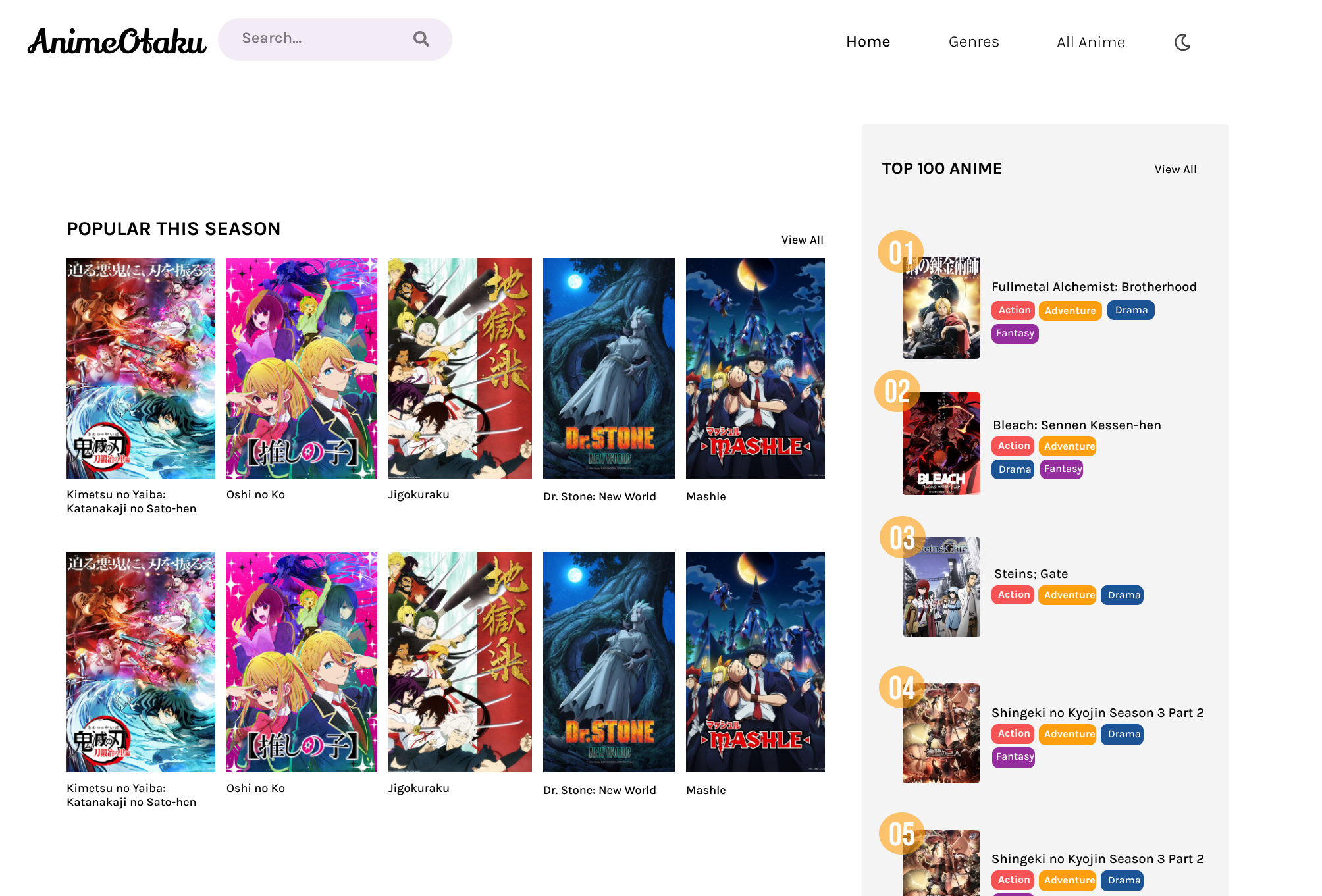The width and height of the screenshot is (1322, 896).
Task: Toggle dark mode with the moon icon
Action: [x=1182, y=41]
